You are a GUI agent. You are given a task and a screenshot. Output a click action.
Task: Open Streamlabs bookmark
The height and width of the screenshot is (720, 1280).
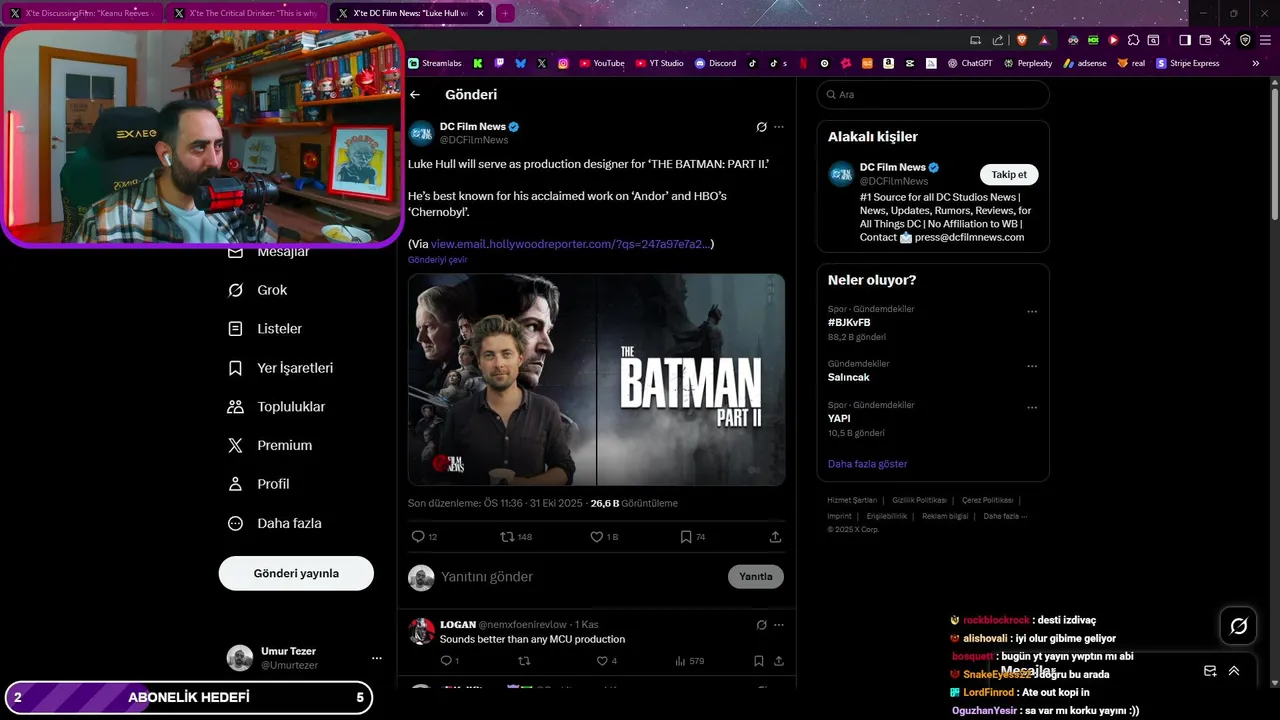click(x=435, y=63)
